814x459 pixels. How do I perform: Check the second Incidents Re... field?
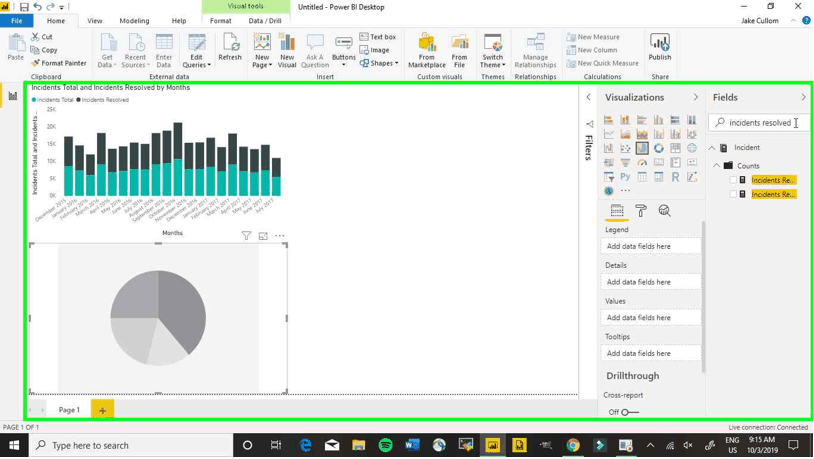[733, 194]
